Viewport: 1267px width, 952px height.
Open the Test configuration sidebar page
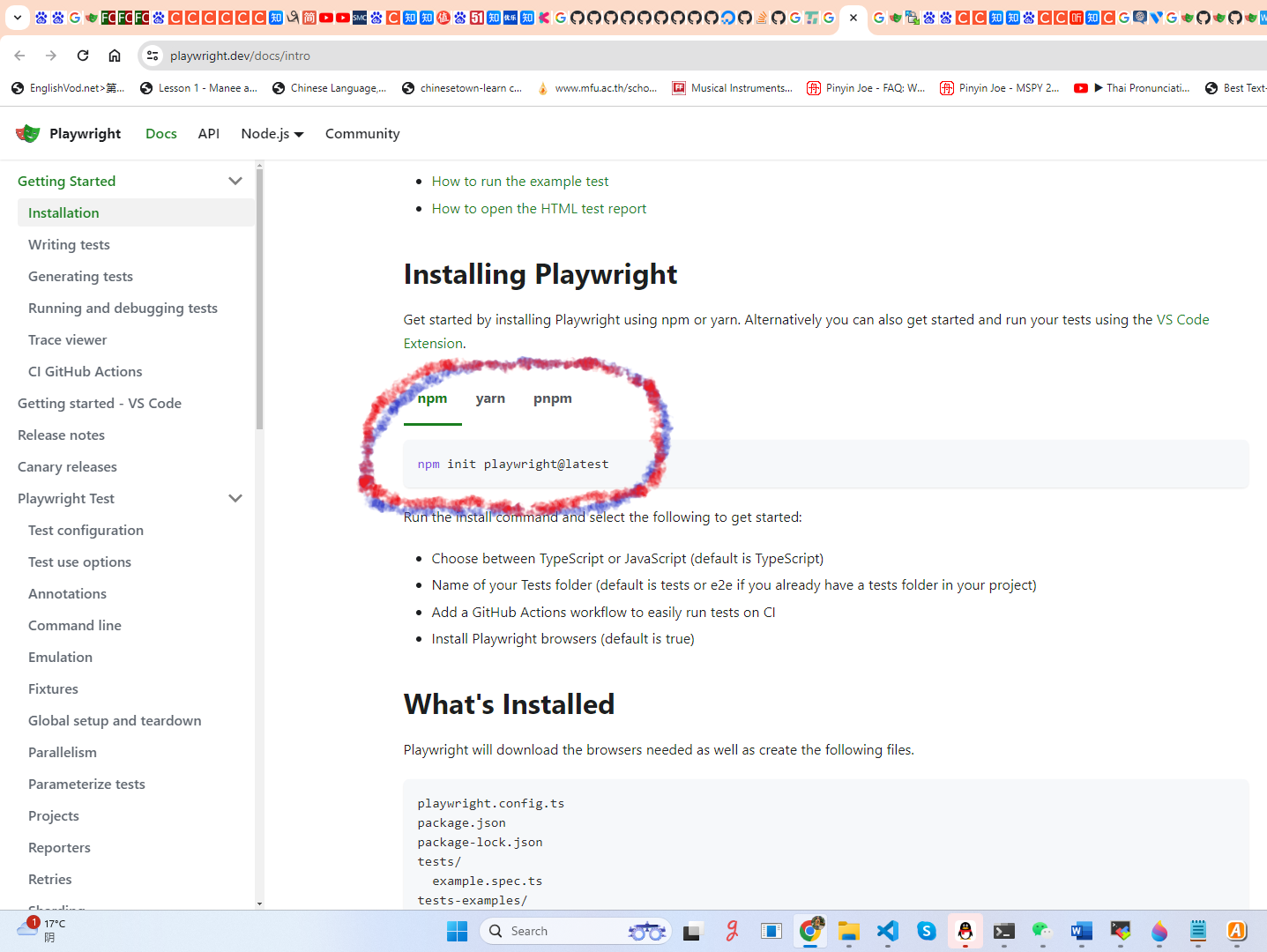pyautogui.click(x=86, y=530)
